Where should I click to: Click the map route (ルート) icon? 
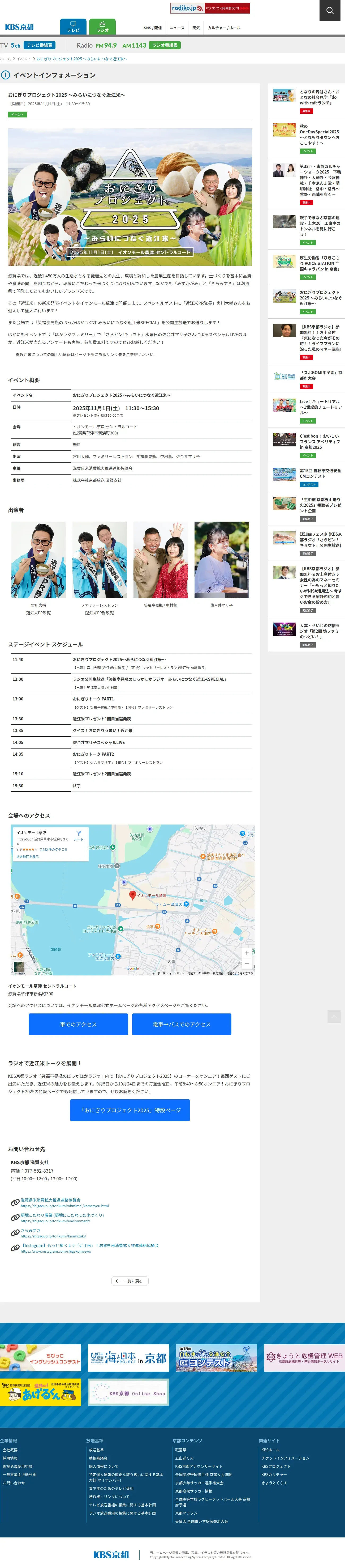[x=79, y=835]
